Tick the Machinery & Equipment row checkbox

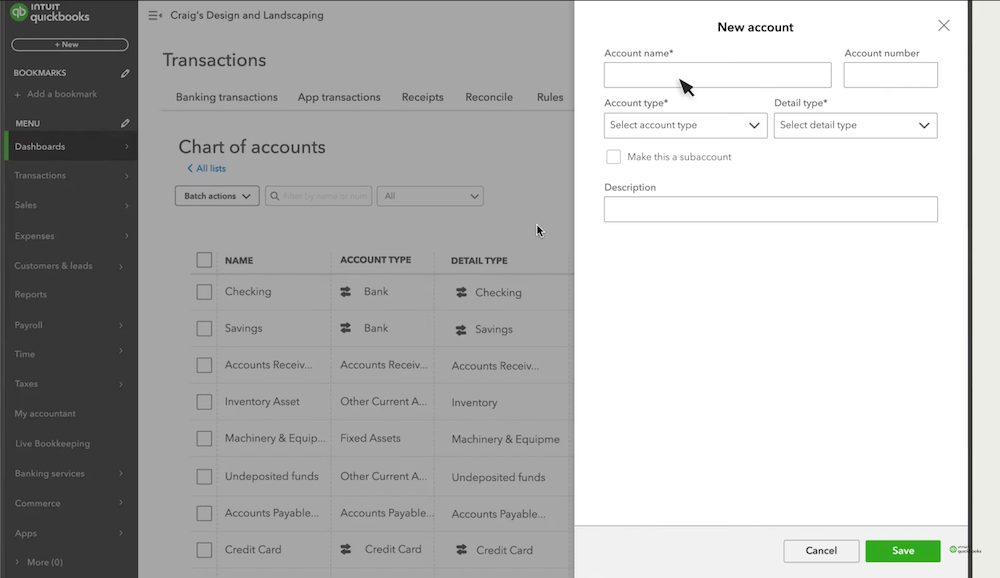coord(204,439)
